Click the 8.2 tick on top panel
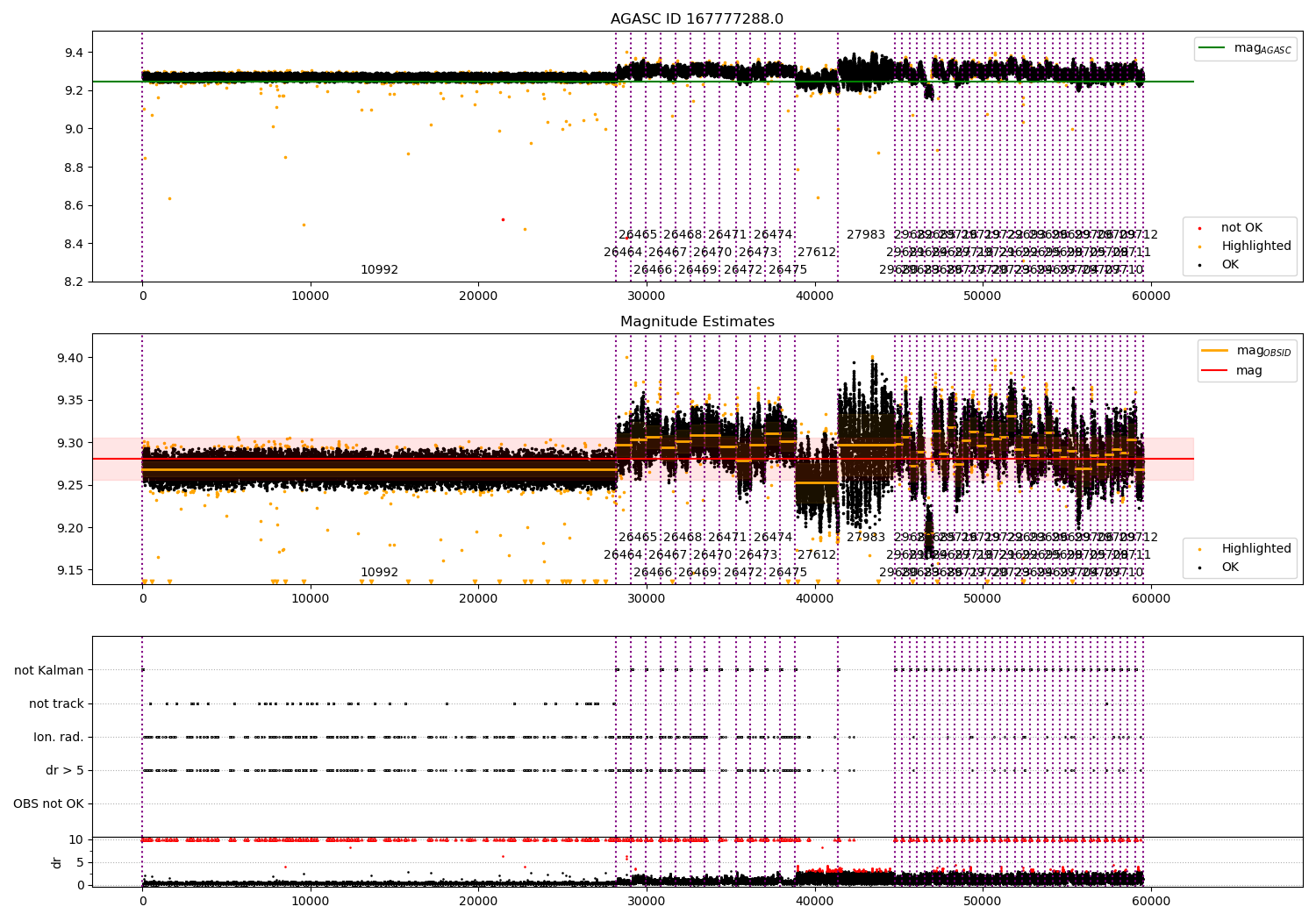 click(x=74, y=282)
